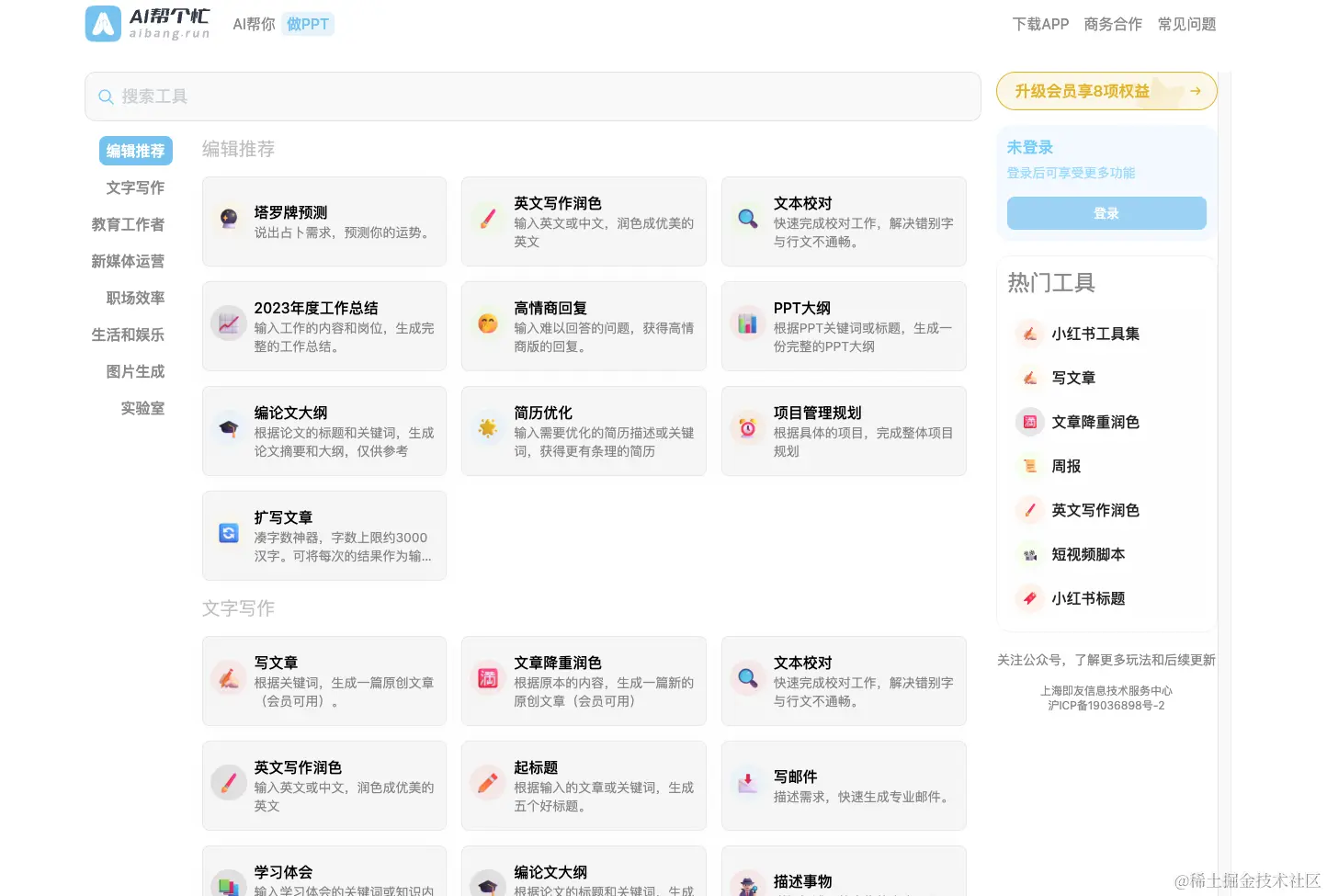Click the 周报 scroll icon in 热门工具
This screenshot has width=1327, height=896.
[x=1030, y=466]
